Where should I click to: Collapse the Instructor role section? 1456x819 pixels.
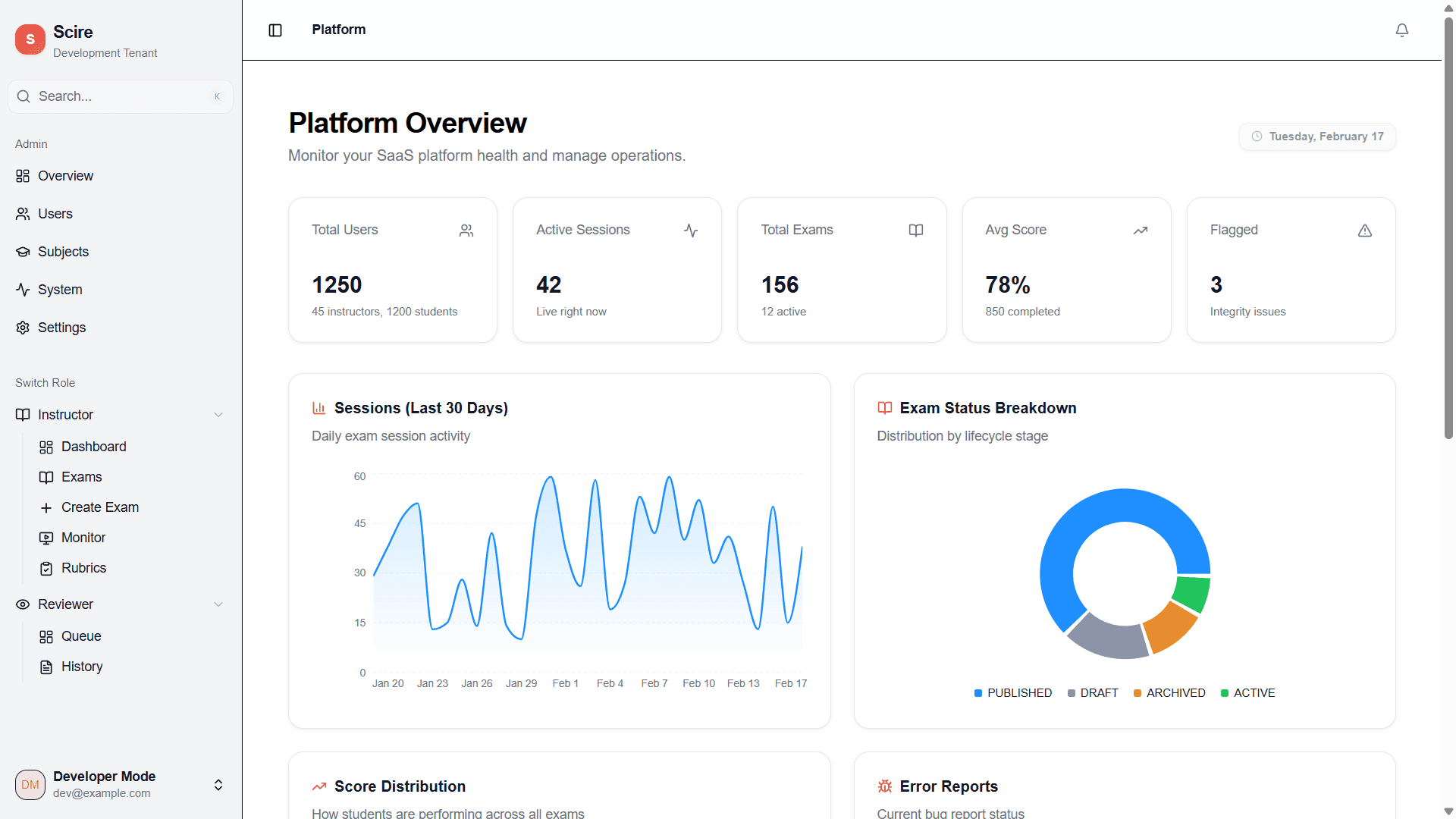(218, 414)
